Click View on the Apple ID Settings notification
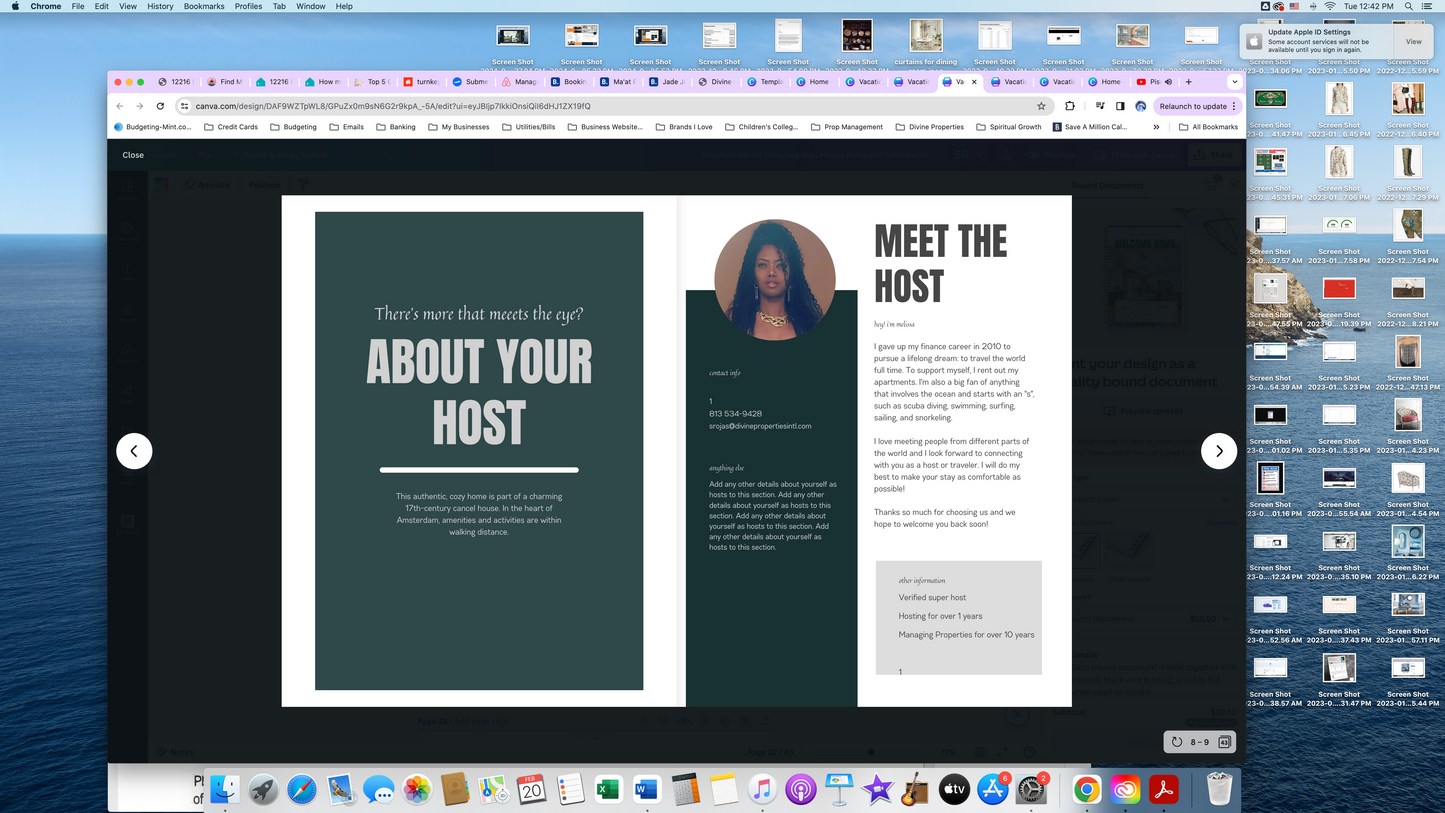This screenshot has height=813, width=1445. pyautogui.click(x=1413, y=42)
